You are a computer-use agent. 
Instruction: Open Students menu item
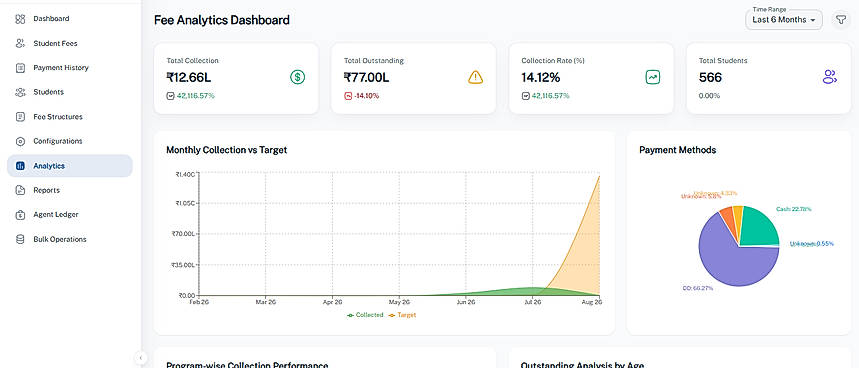70,92
